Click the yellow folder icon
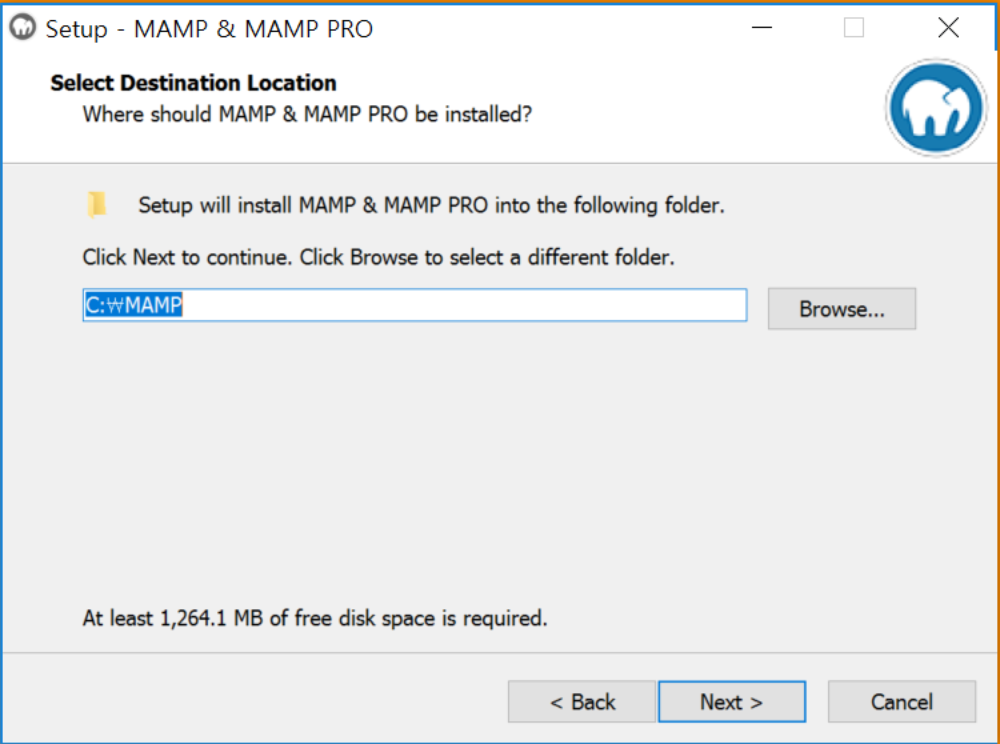 click(96, 205)
